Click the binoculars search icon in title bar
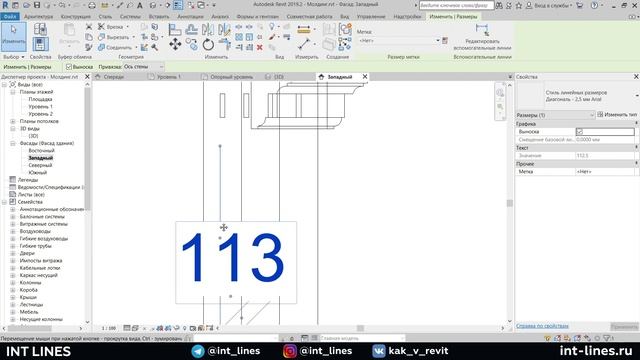This screenshot has height=360, width=640. coord(499,5)
